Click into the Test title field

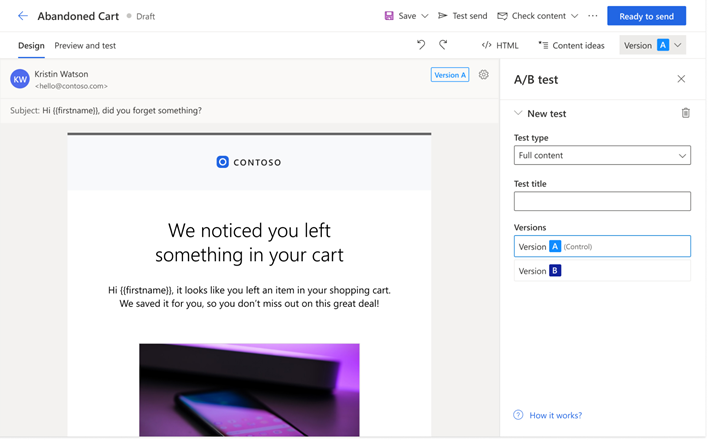[602, 201]
